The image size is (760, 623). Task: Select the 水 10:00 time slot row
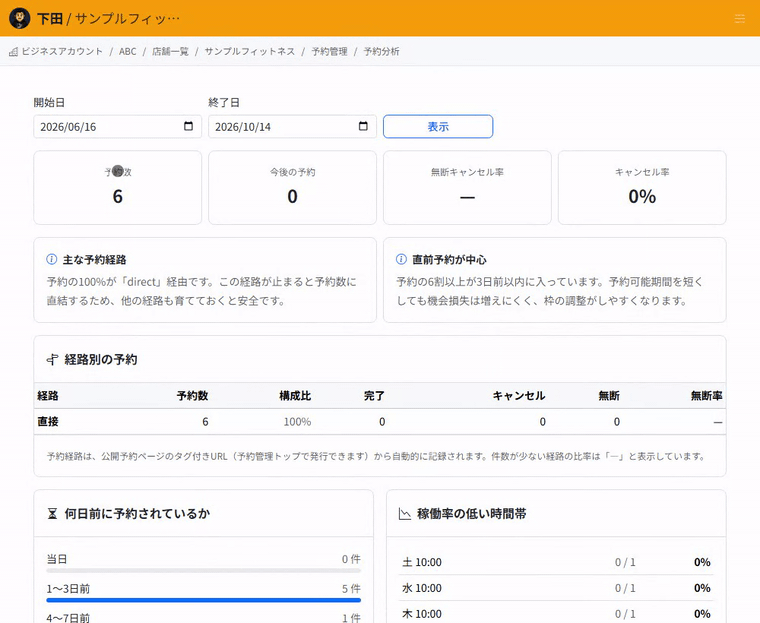tap(556, 588)
